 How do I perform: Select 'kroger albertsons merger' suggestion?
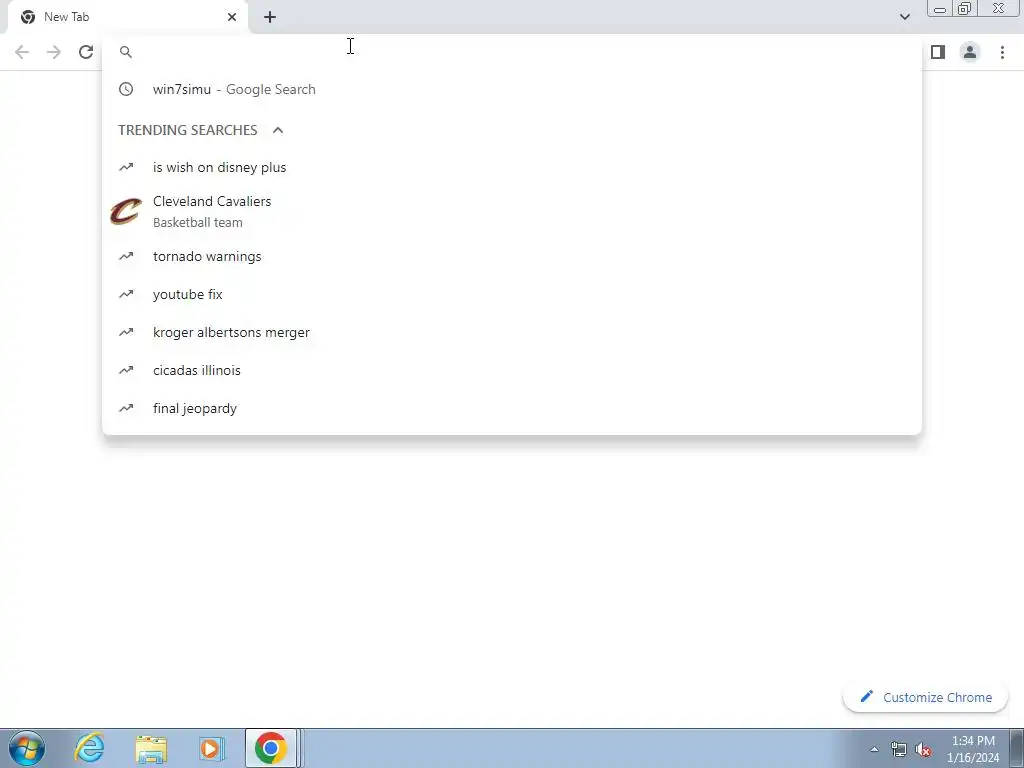pos(512,332)
